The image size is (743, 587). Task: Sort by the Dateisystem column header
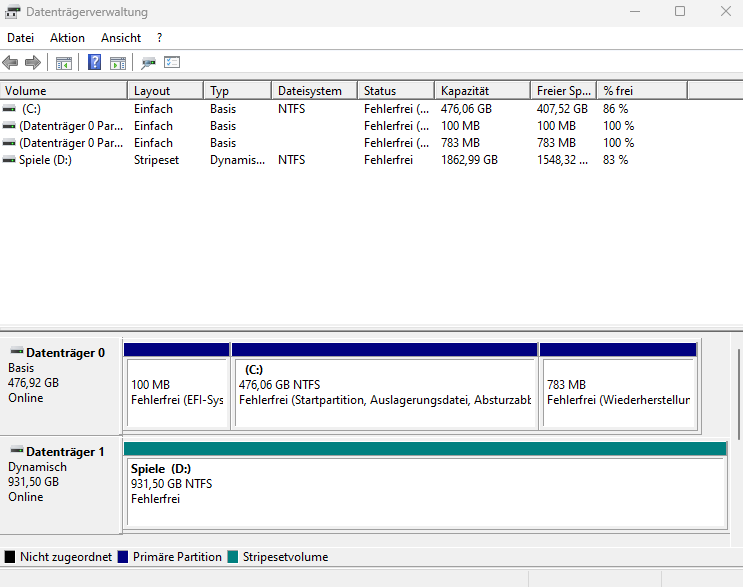(x=315, y=90)
